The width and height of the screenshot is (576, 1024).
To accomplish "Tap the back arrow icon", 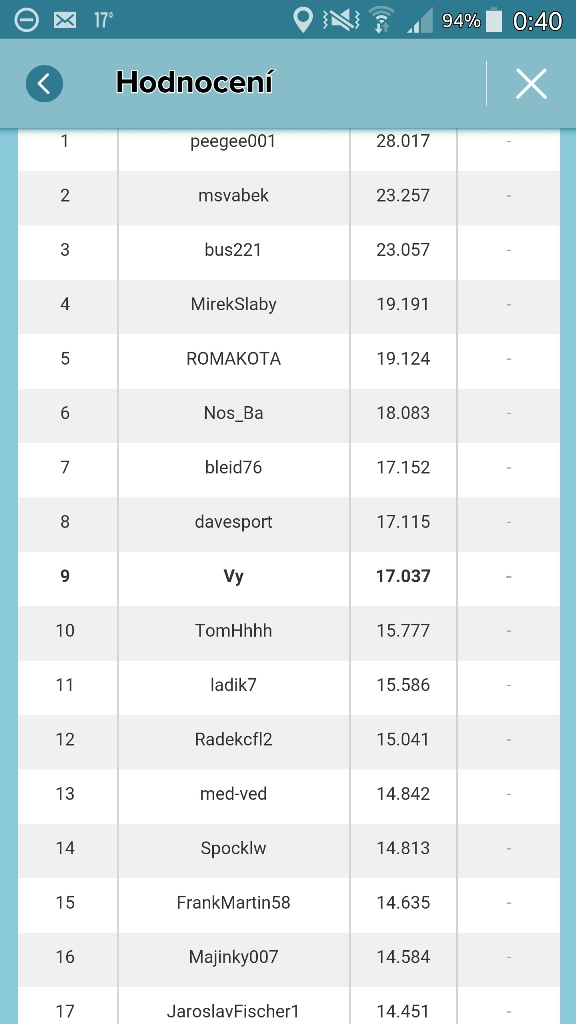I will [x=44, y=84].
